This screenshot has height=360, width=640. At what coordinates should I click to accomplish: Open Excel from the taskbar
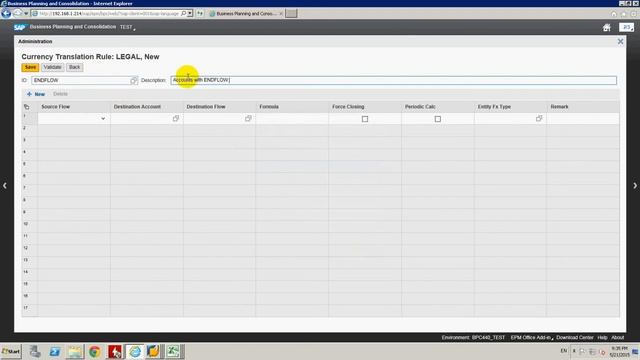tap(173, 351)
